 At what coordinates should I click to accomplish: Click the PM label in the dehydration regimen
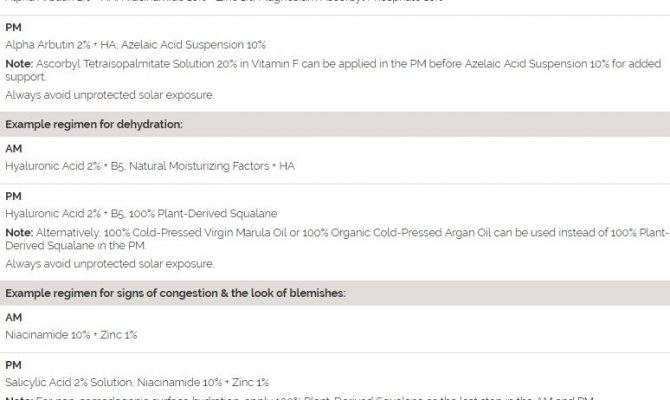point(13,197)
